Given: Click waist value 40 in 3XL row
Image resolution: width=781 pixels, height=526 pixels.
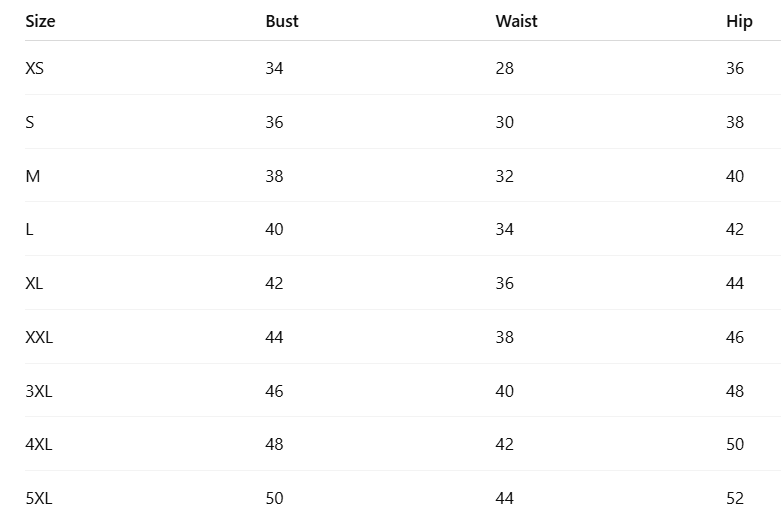Looking at the screenshot, I should coord(505,391).
